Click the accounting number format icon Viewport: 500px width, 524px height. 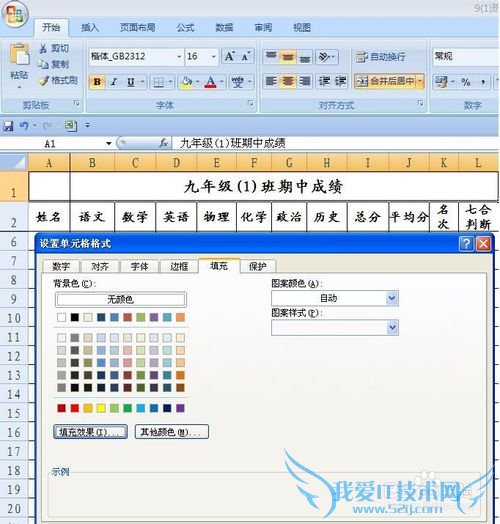(x=441, y=82)
